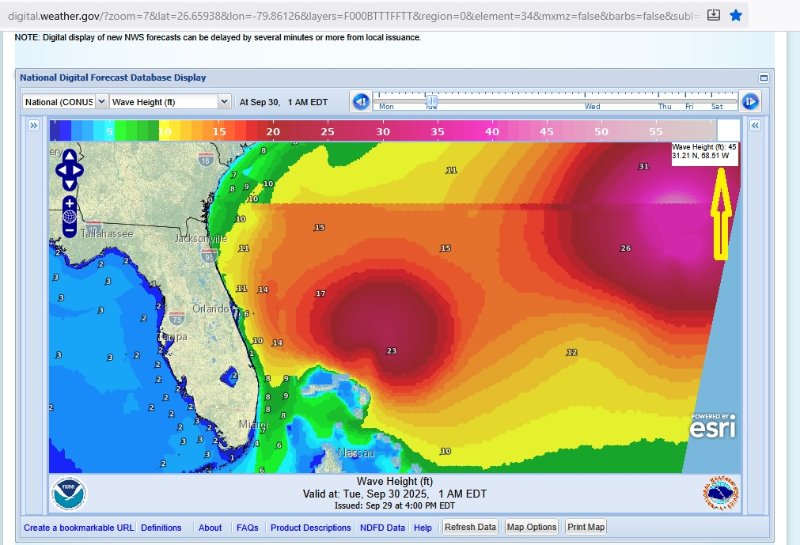The width and height of the screenshot is (800, 545).
Task: Minimize the Forecast Database Display panel
Action: point(764,77)
